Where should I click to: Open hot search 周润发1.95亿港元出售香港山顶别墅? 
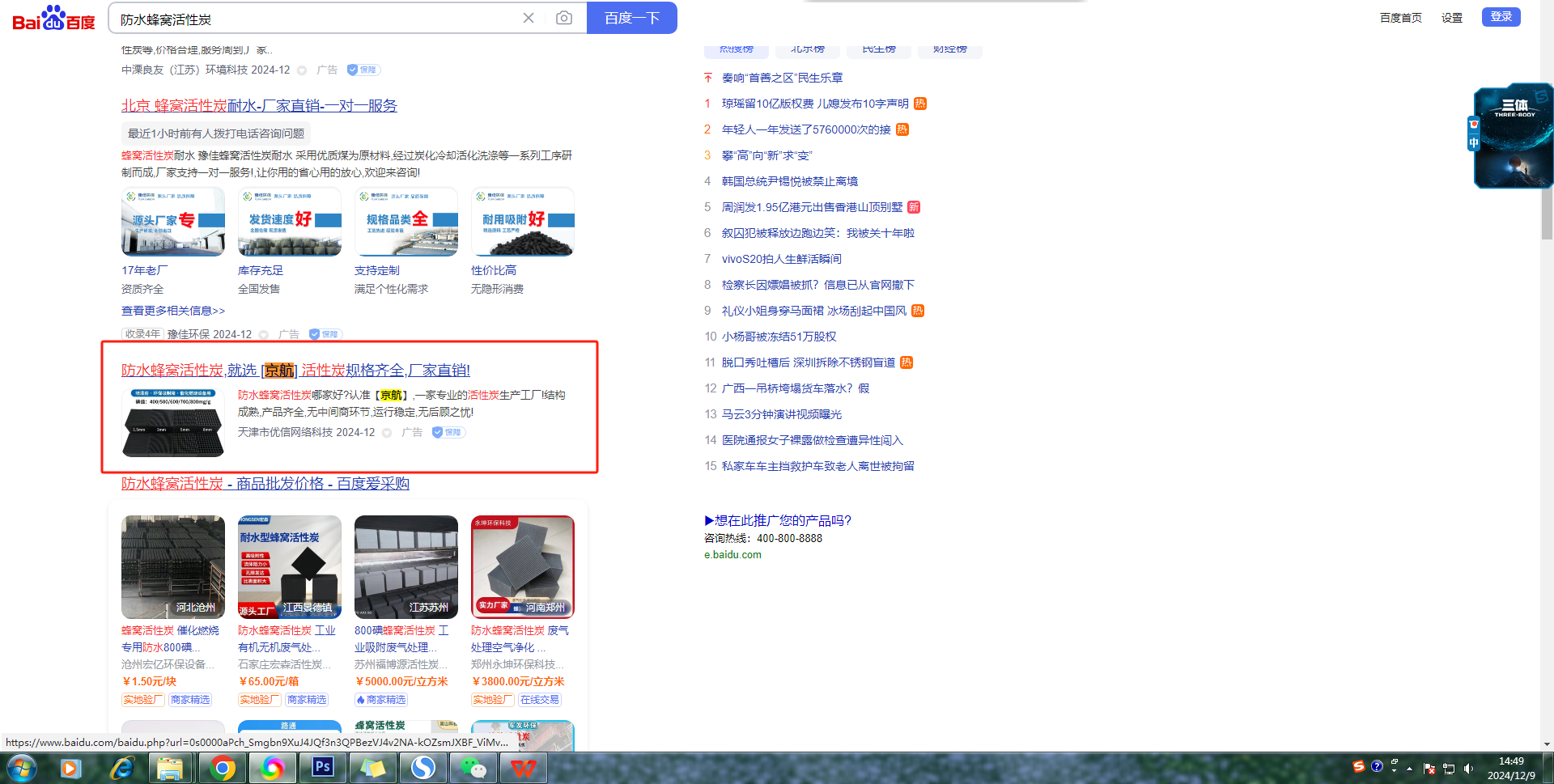tap(812, 207)
